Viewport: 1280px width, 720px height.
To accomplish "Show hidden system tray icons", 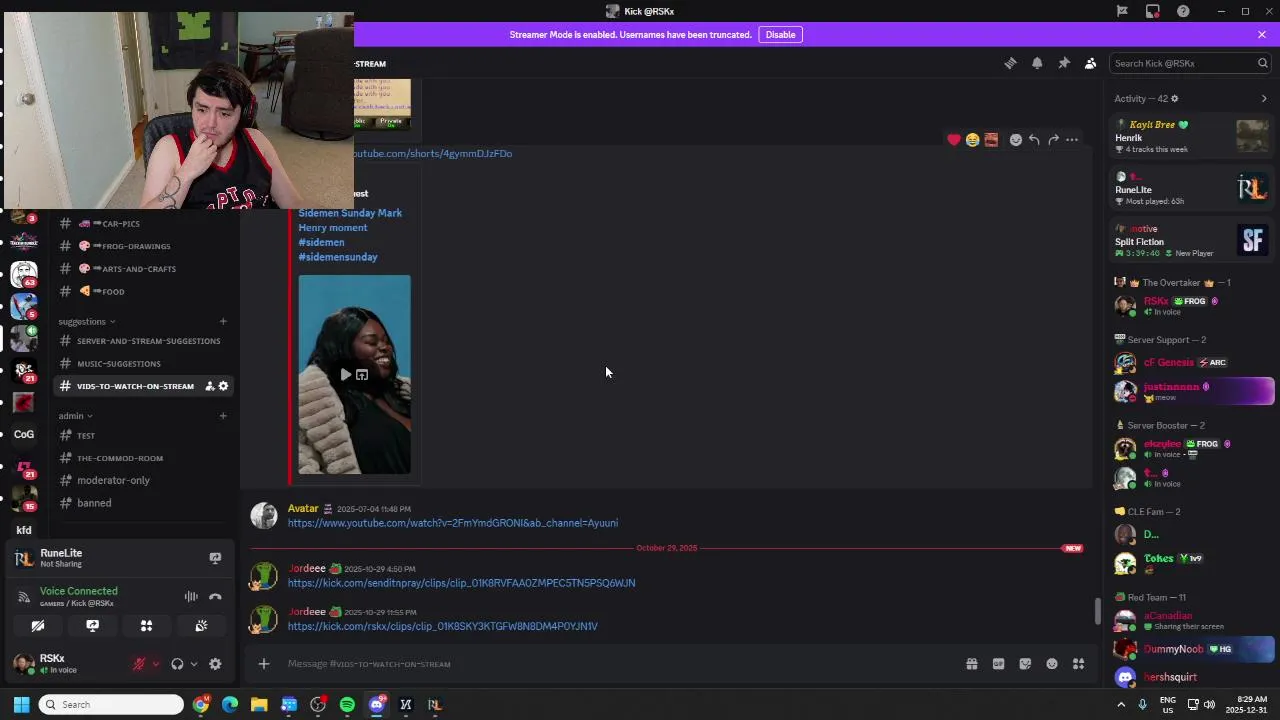I will pyautogui.click(x=1121, y=705).
